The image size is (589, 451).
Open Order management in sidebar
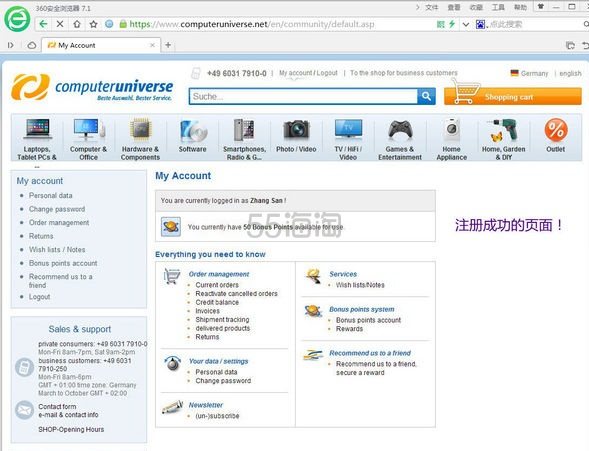click(59, 223)
